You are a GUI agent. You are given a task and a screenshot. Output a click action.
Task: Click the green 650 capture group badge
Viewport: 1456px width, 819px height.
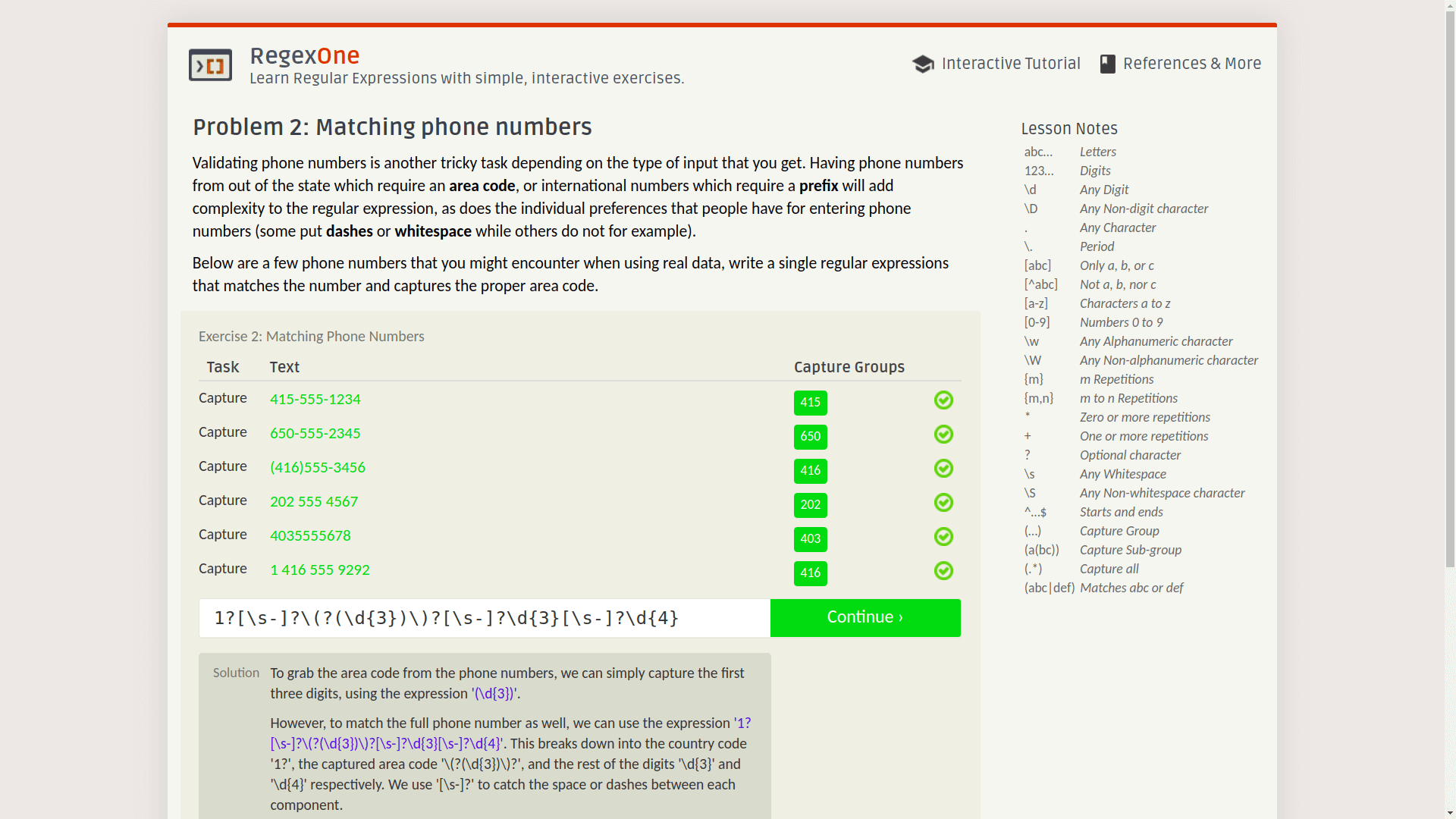tap(810, 437)
